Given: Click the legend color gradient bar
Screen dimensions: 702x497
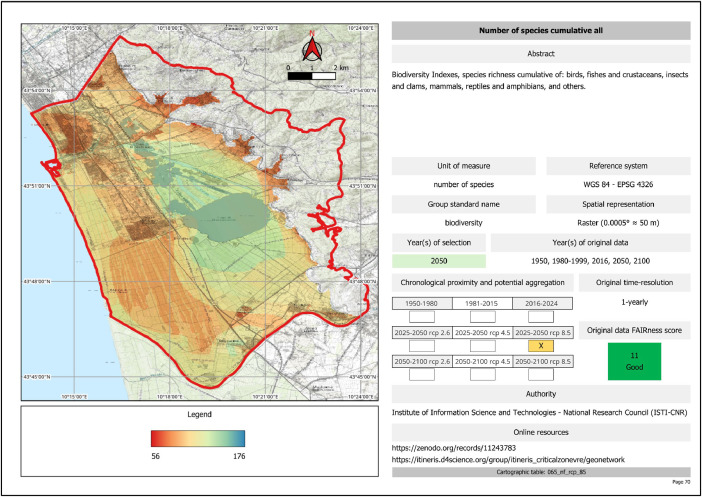Looking at the screenshot, I should [x=198, y=438].
